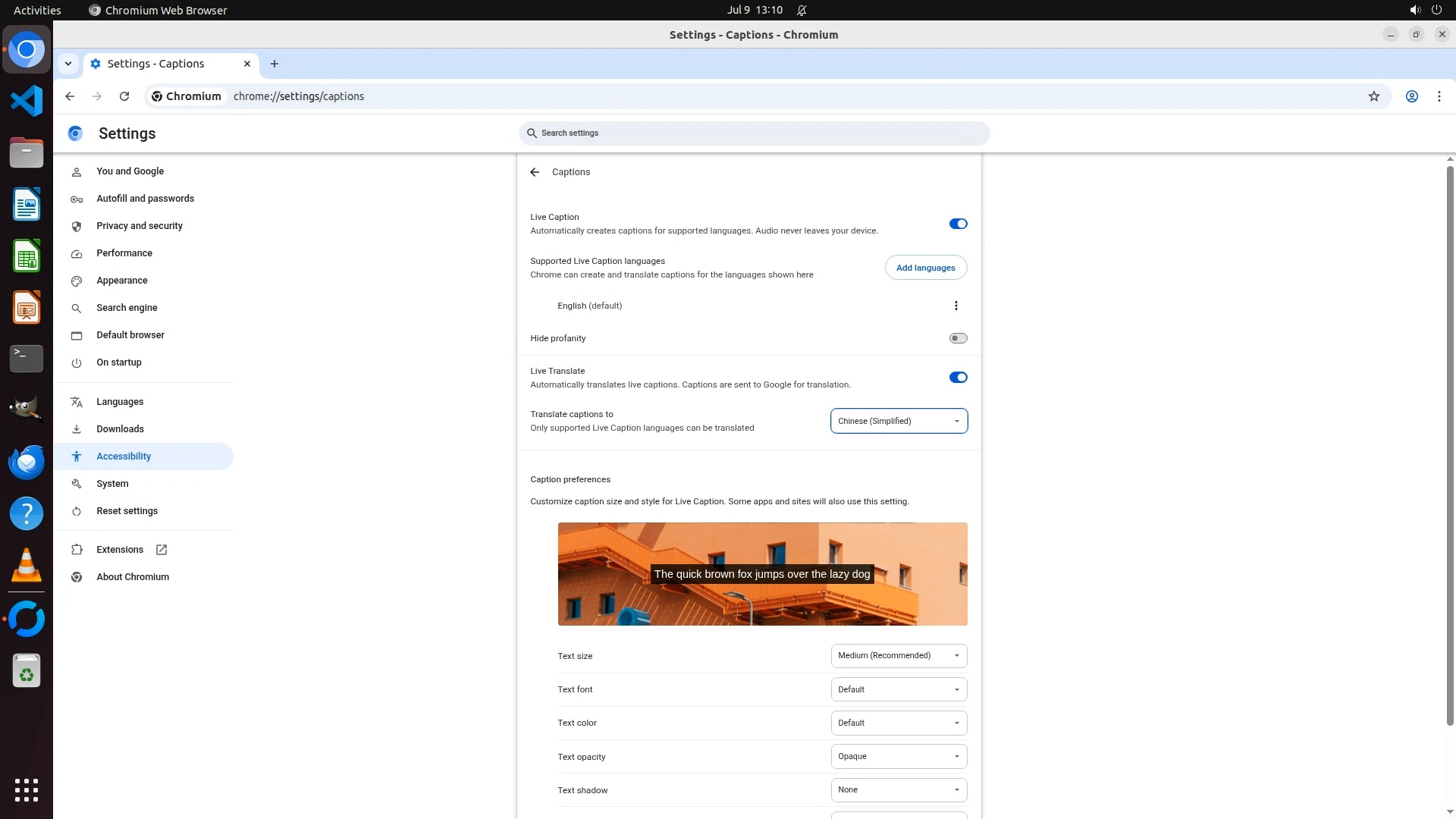Enable the Hide profanity toggle
This screenshot has width=1456, height=819.
click(x=958, y=338)
